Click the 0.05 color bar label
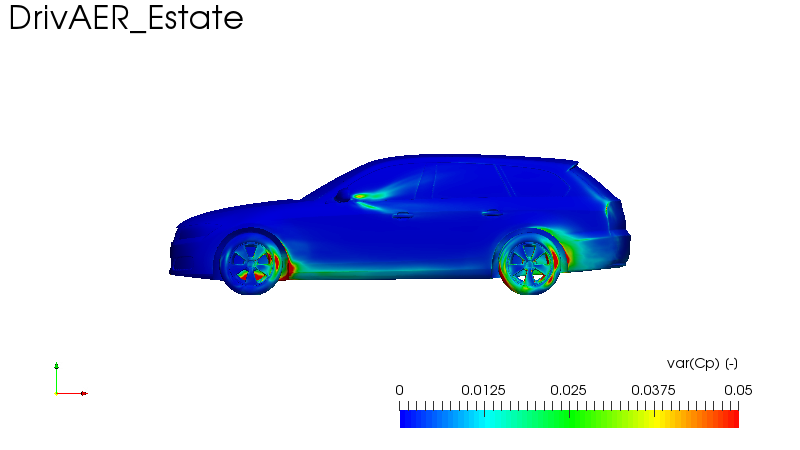Screen dimensions: 800x450 click(x=738, y=390)
